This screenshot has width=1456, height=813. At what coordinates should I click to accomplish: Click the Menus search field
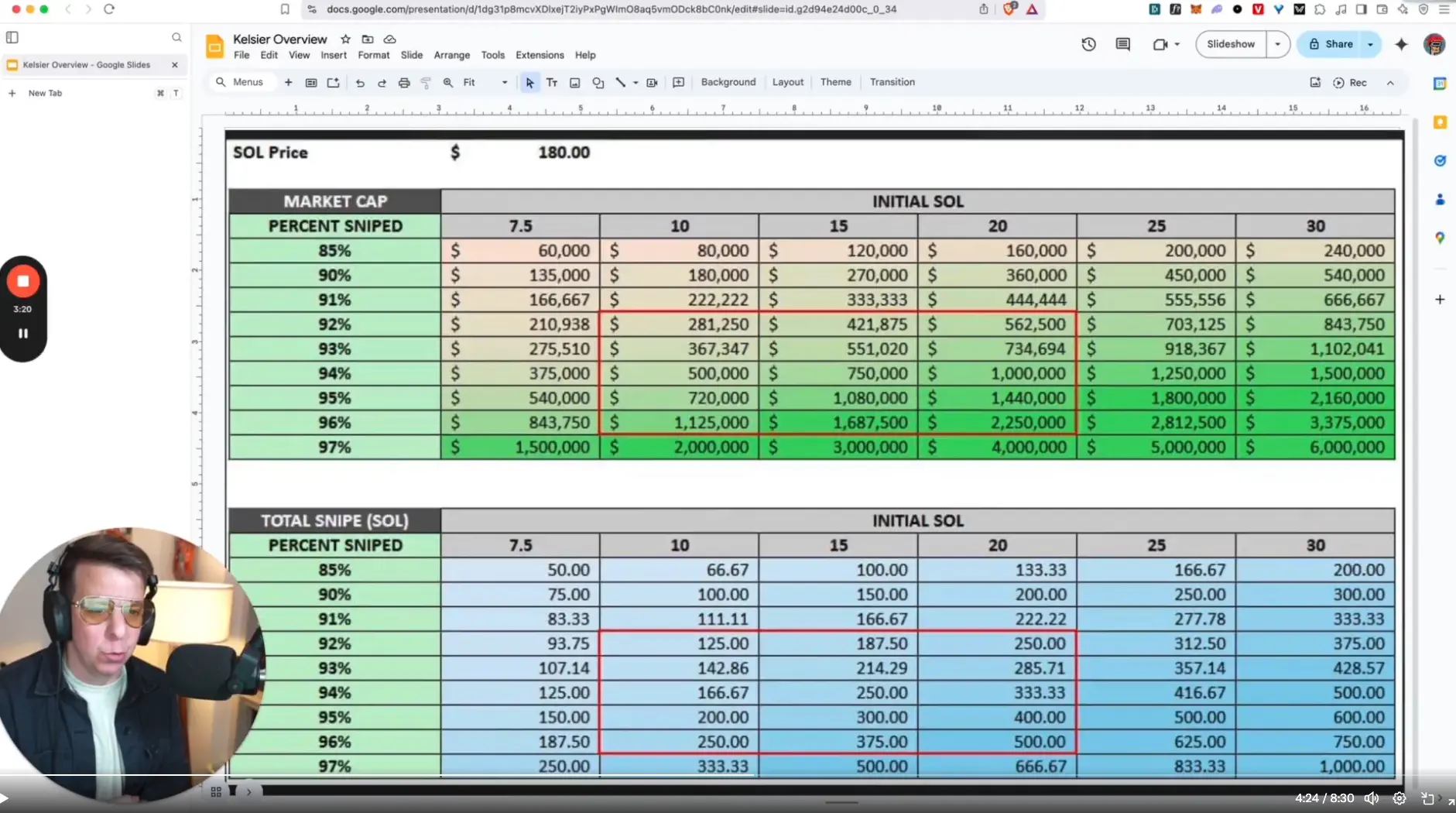point(248,82)
